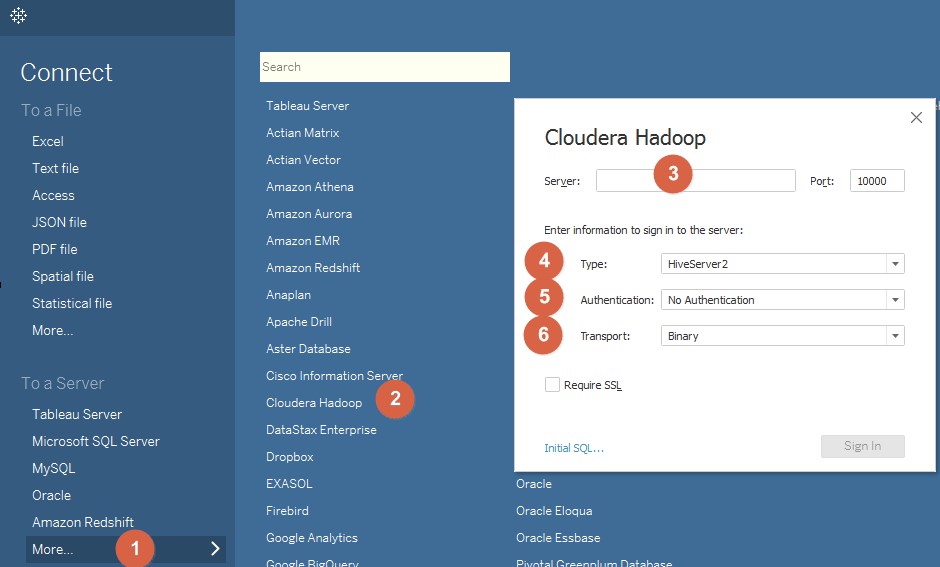940x567 pixels.
Task: Open the Transport dropdown Binary
Action: (x=782, y=336)
